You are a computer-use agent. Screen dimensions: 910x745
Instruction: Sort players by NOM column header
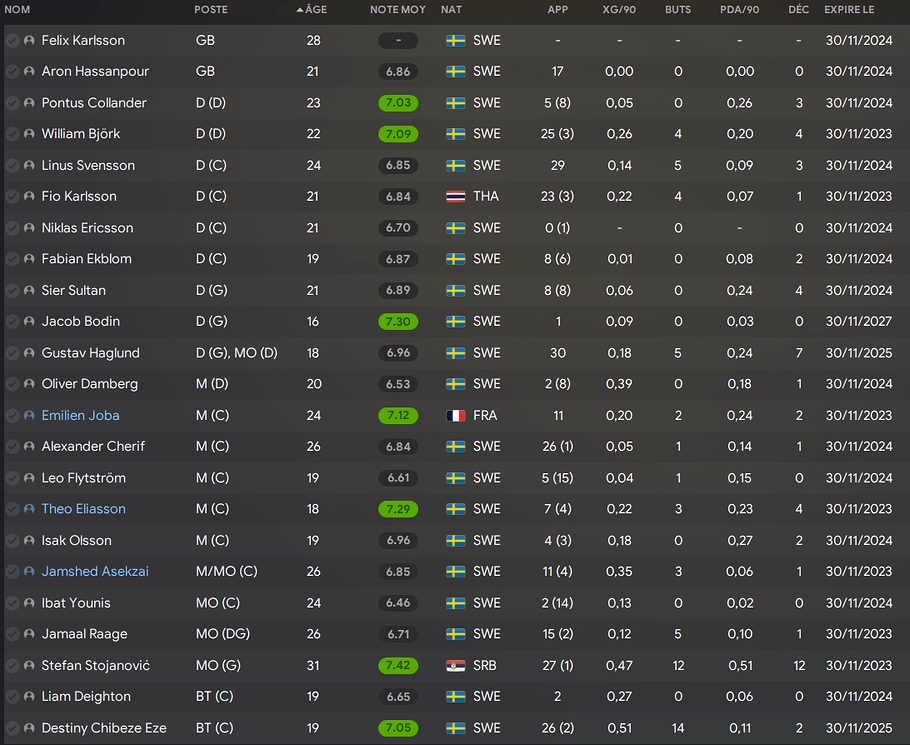click(x=17, y=10)
